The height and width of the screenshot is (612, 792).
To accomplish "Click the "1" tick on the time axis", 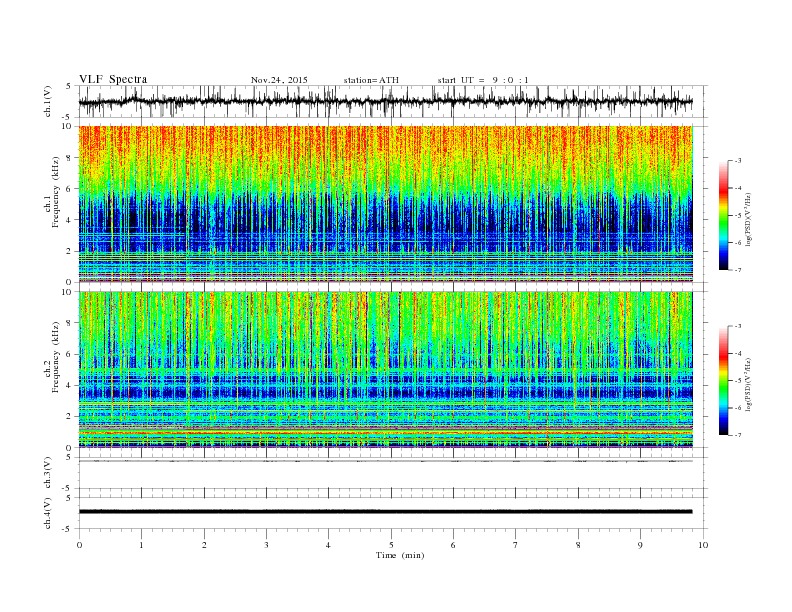I will click(x=141, y=545).
